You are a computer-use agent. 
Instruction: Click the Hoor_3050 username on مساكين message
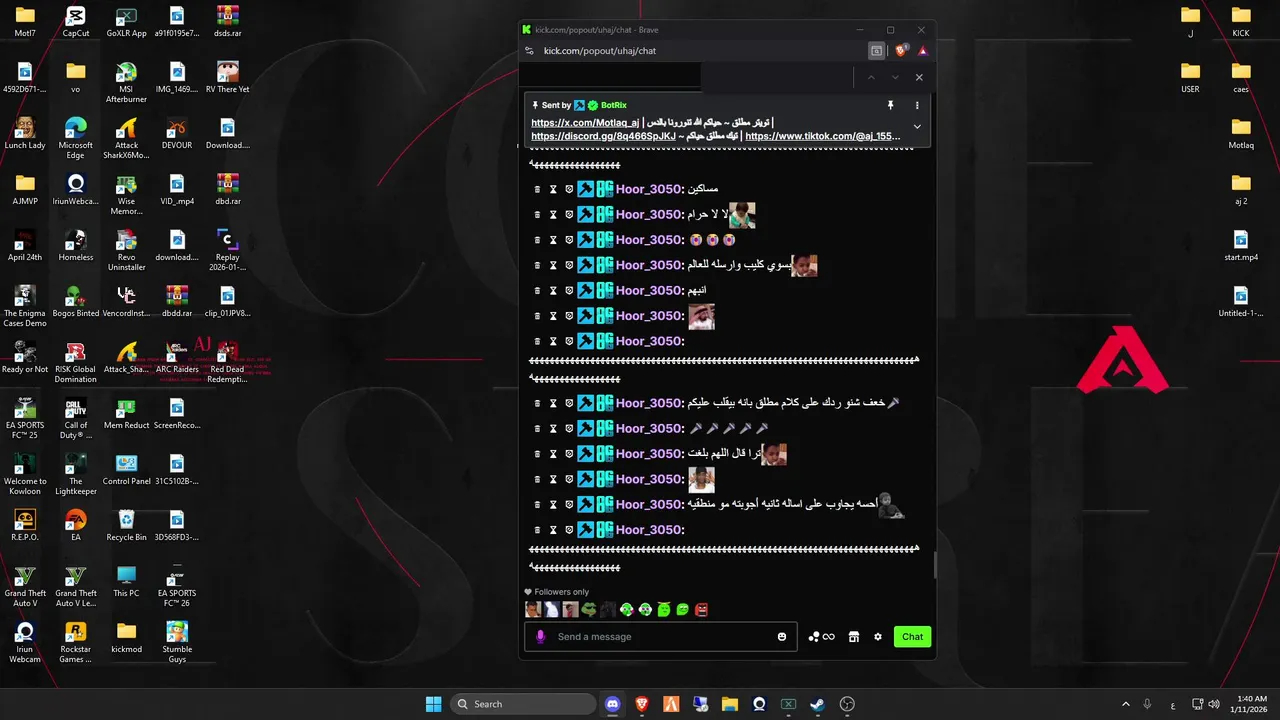tap(648, 189)
